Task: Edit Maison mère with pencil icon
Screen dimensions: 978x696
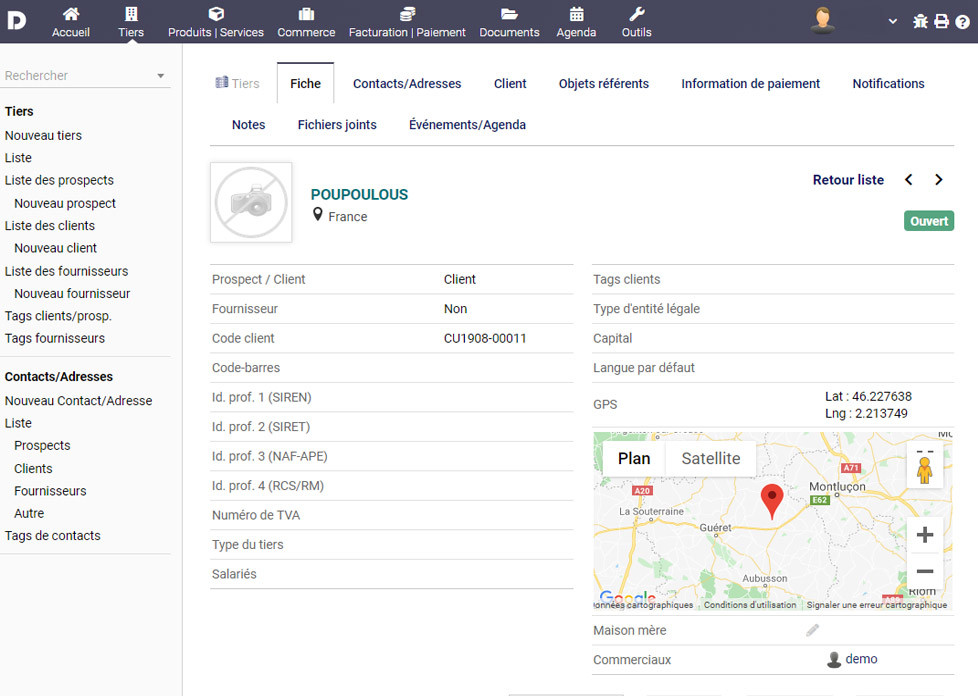Action: click(x=813, y=630)
